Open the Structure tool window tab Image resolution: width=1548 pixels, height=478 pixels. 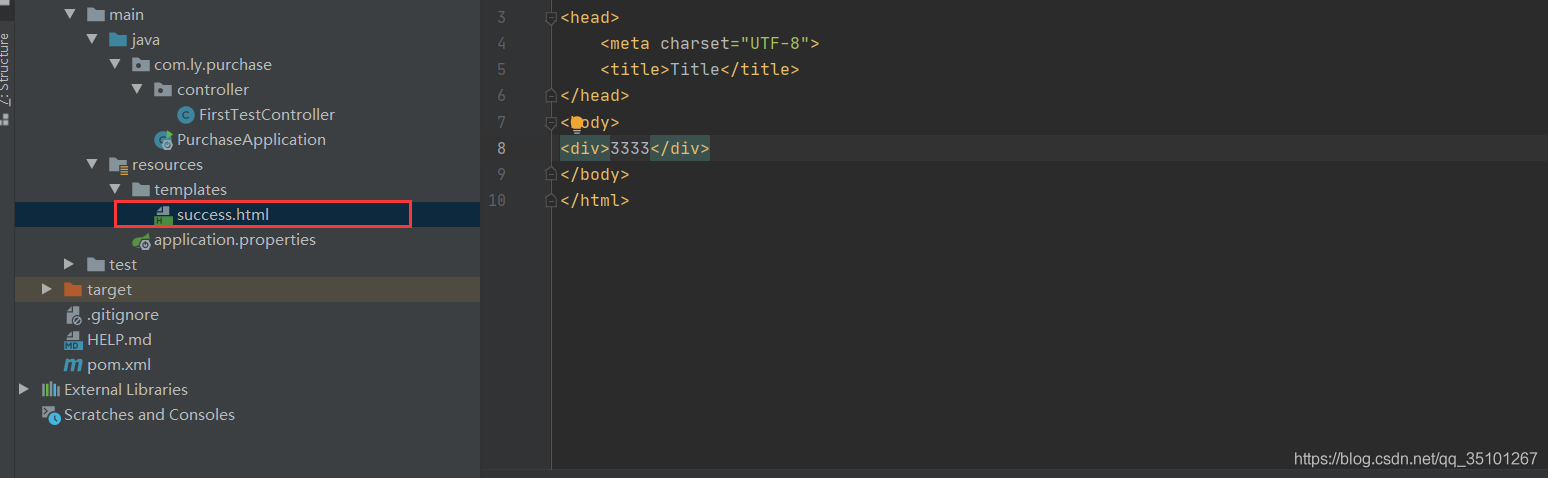click(5, 70)
